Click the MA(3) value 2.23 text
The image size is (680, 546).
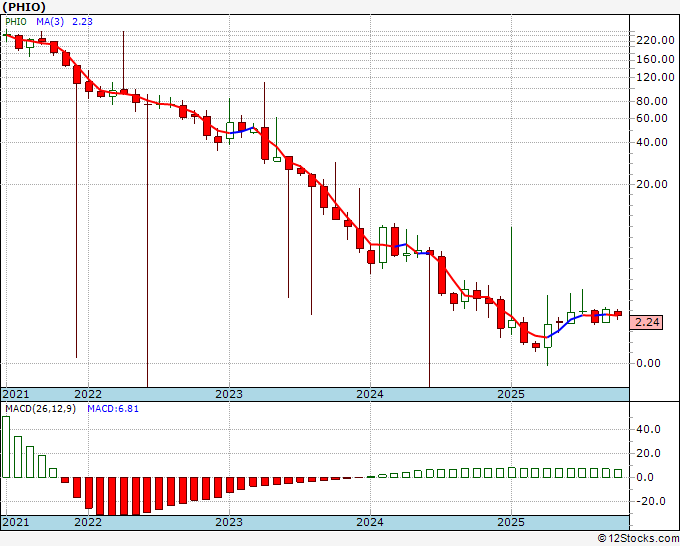click(x=82, y=22)
